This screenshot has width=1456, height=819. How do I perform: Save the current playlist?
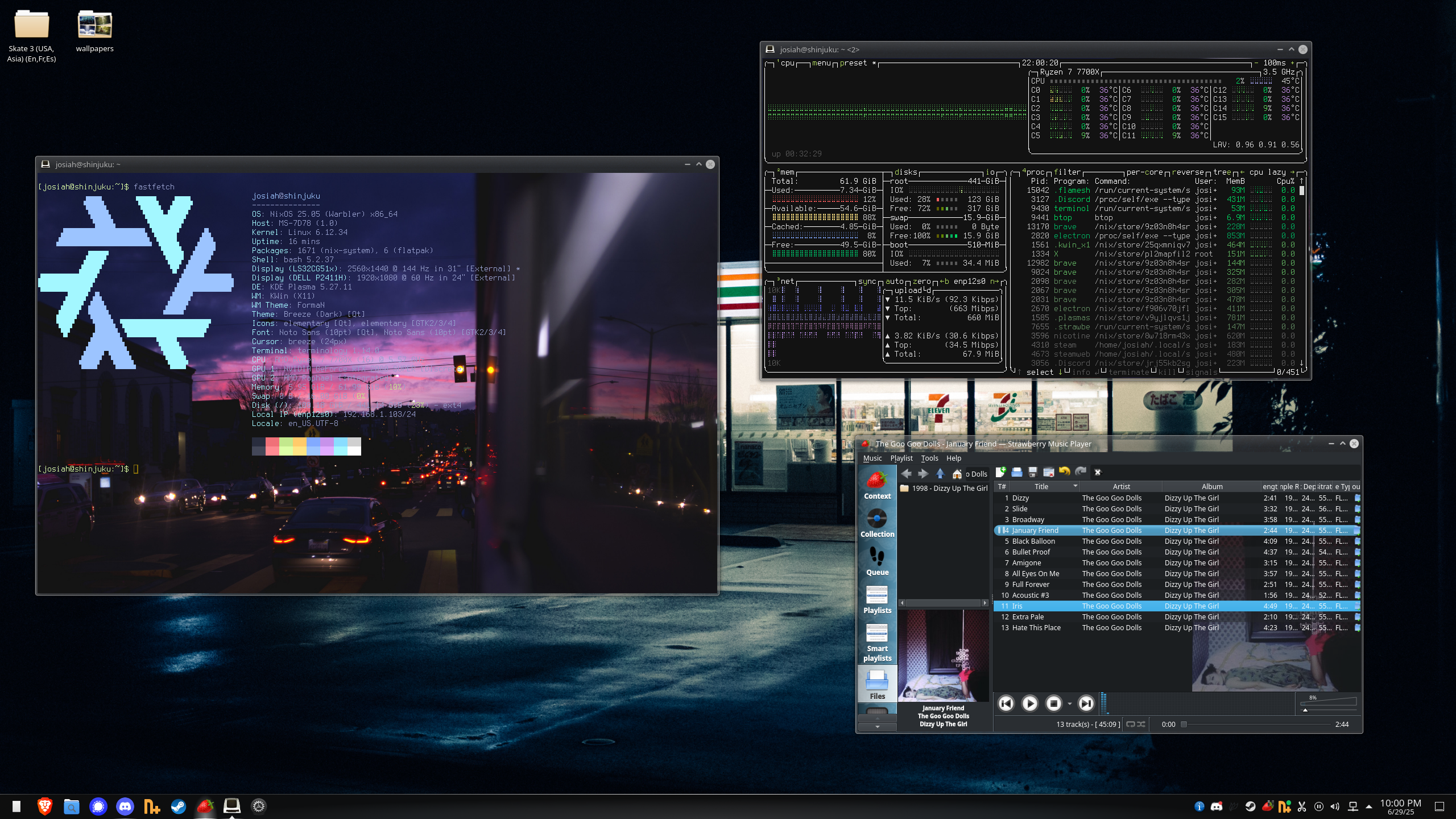(1033, 472)
